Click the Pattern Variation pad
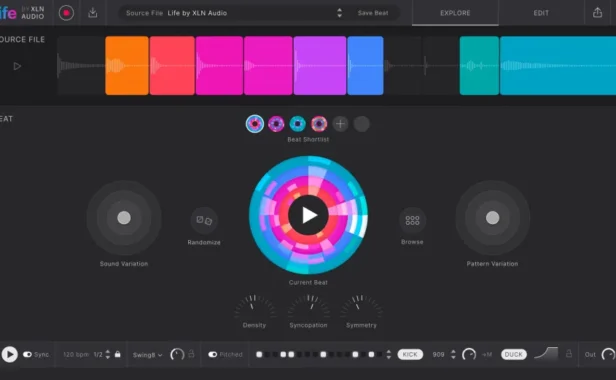 click(x=492, y=218)
